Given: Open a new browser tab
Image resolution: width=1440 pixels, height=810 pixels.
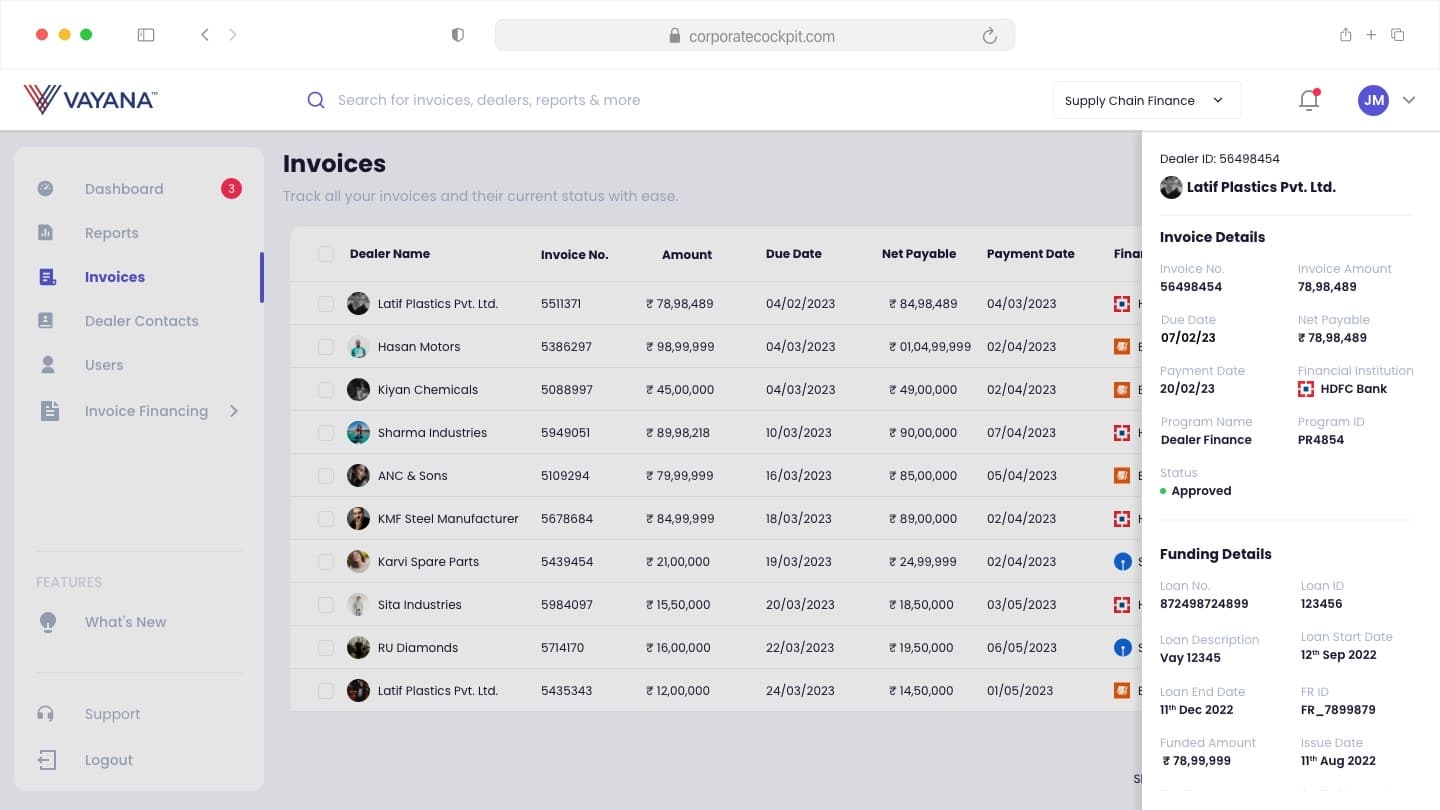Looking at the screenshot, I should point(1371,35).
